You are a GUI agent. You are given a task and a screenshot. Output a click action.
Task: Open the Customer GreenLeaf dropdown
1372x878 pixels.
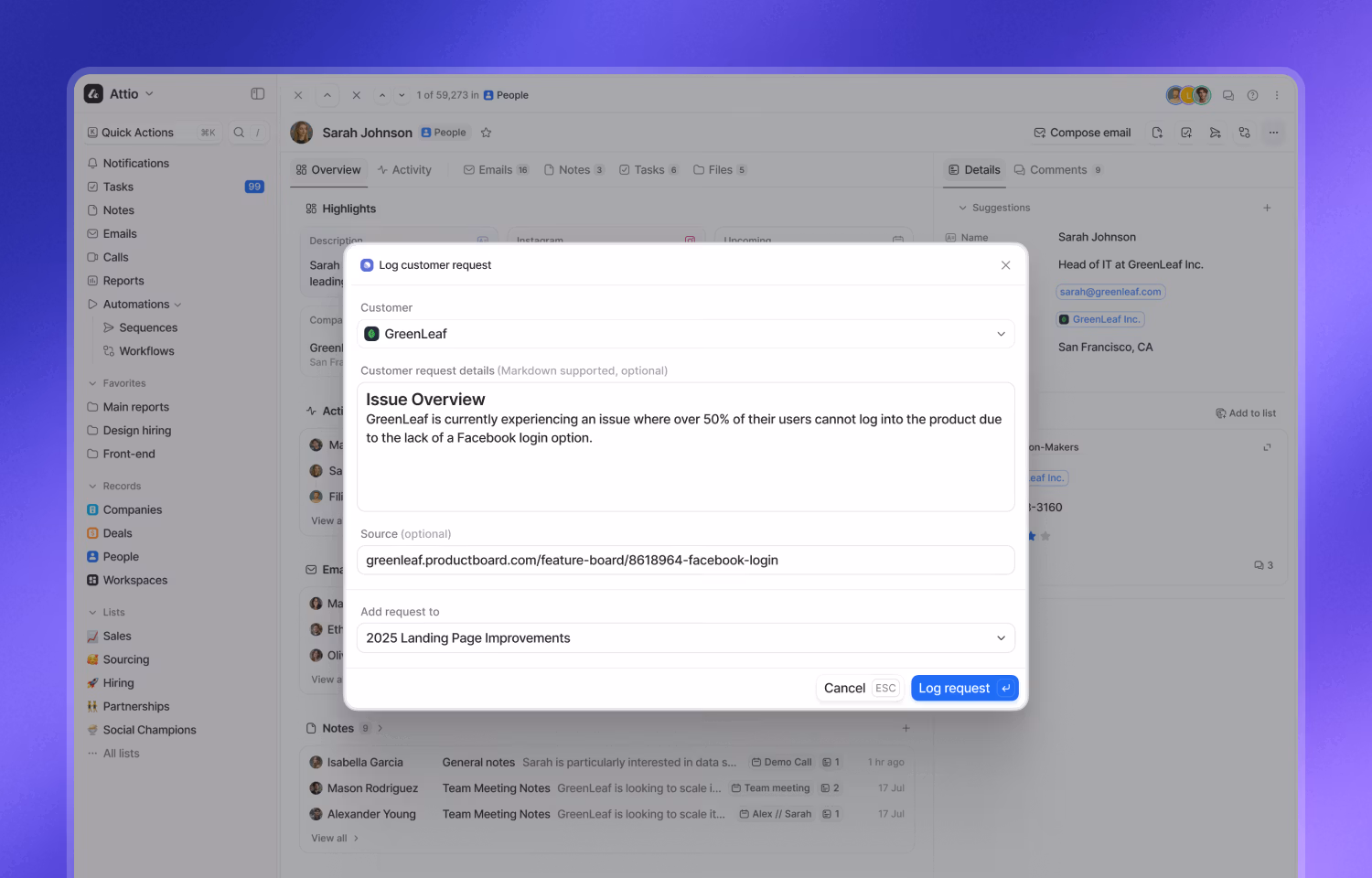click(x=686, y=334)
